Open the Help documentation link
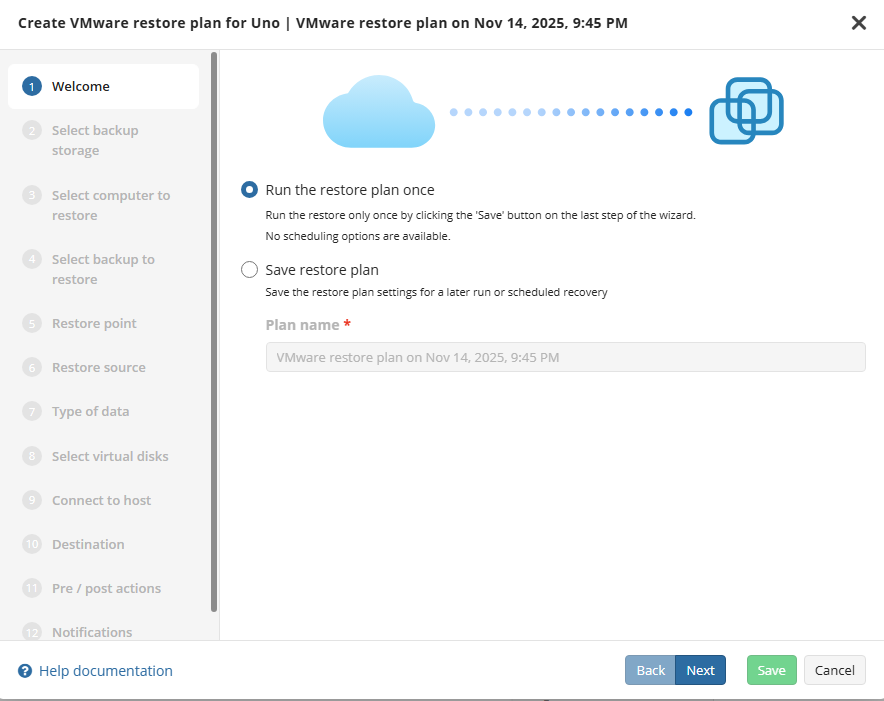 pos(105,671)
